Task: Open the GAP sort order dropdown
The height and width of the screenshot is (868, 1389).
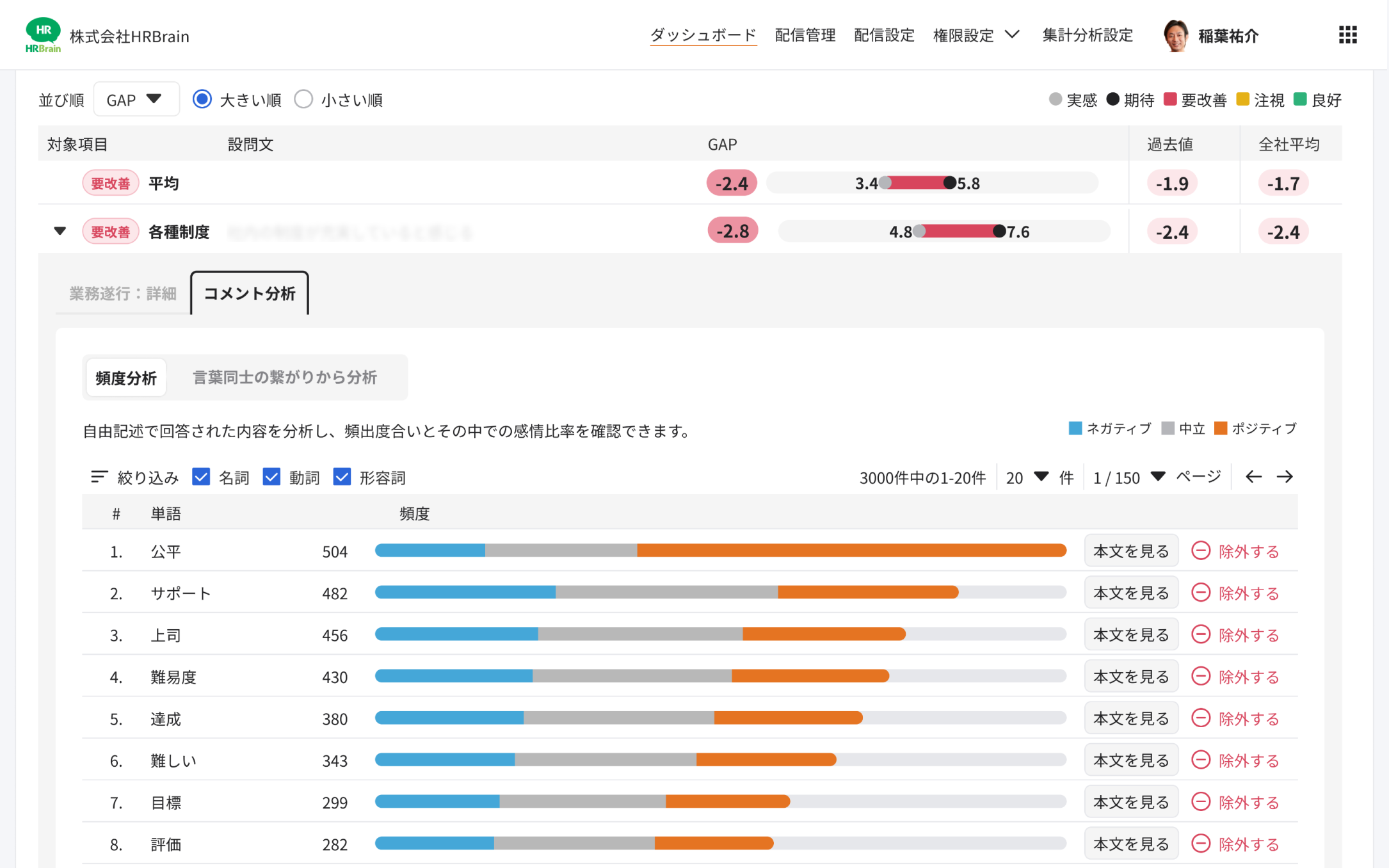Action: pos(136,100)
